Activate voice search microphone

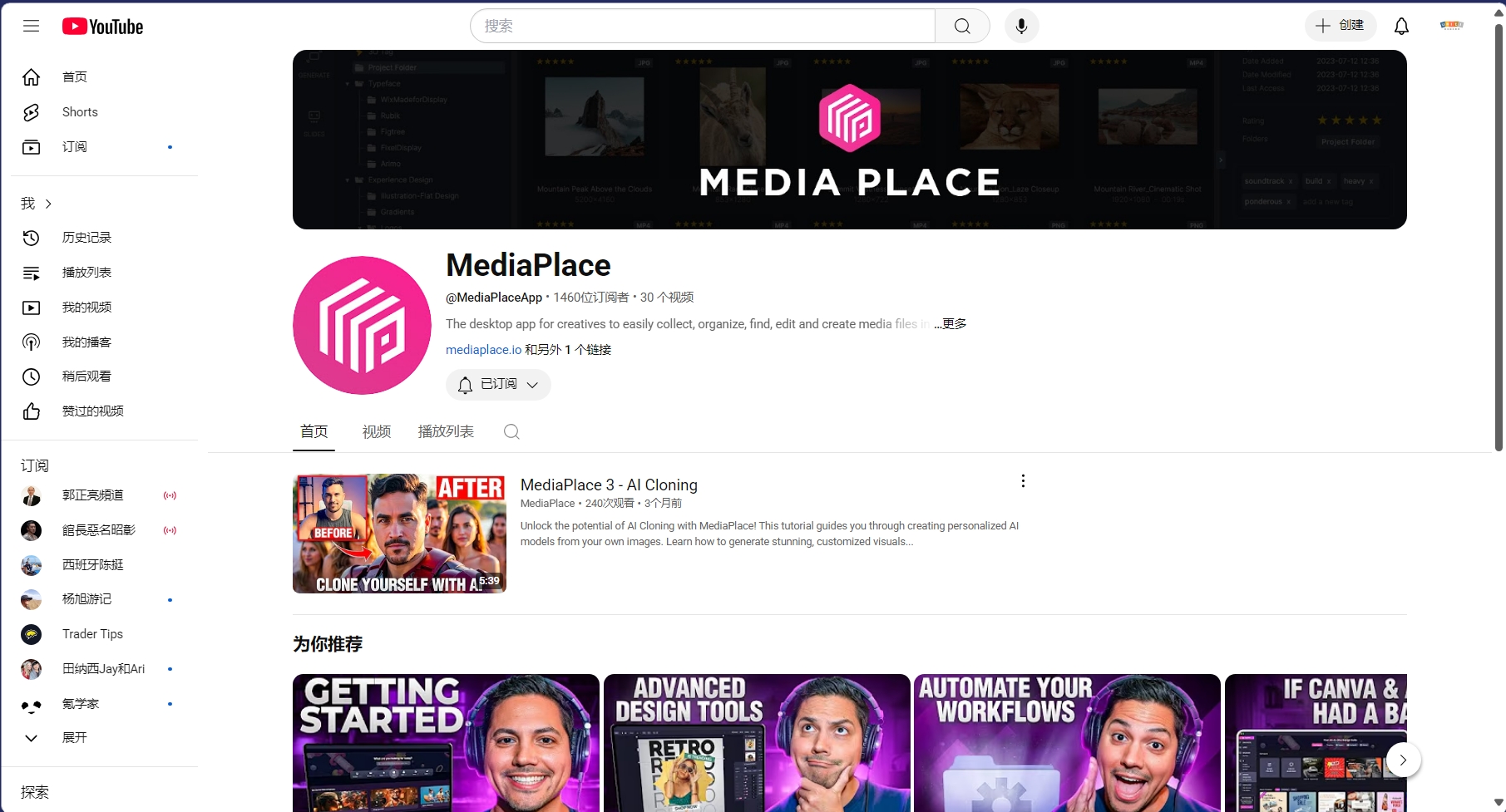1021,26
